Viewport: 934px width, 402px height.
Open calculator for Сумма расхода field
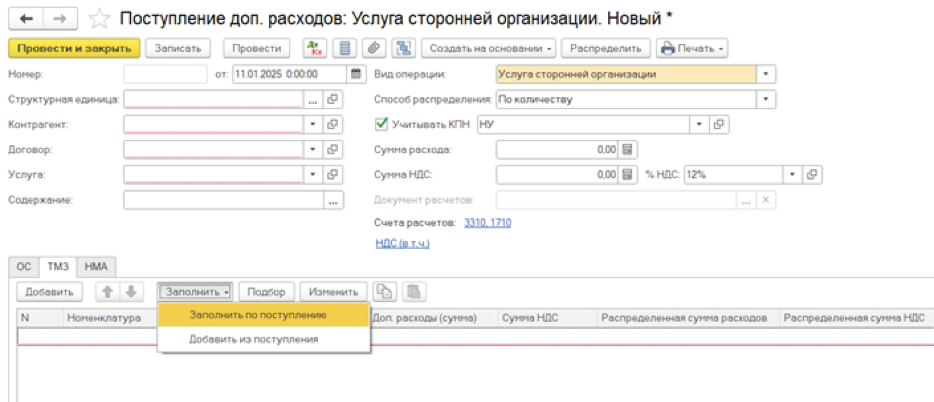click(x=628, y=149)
